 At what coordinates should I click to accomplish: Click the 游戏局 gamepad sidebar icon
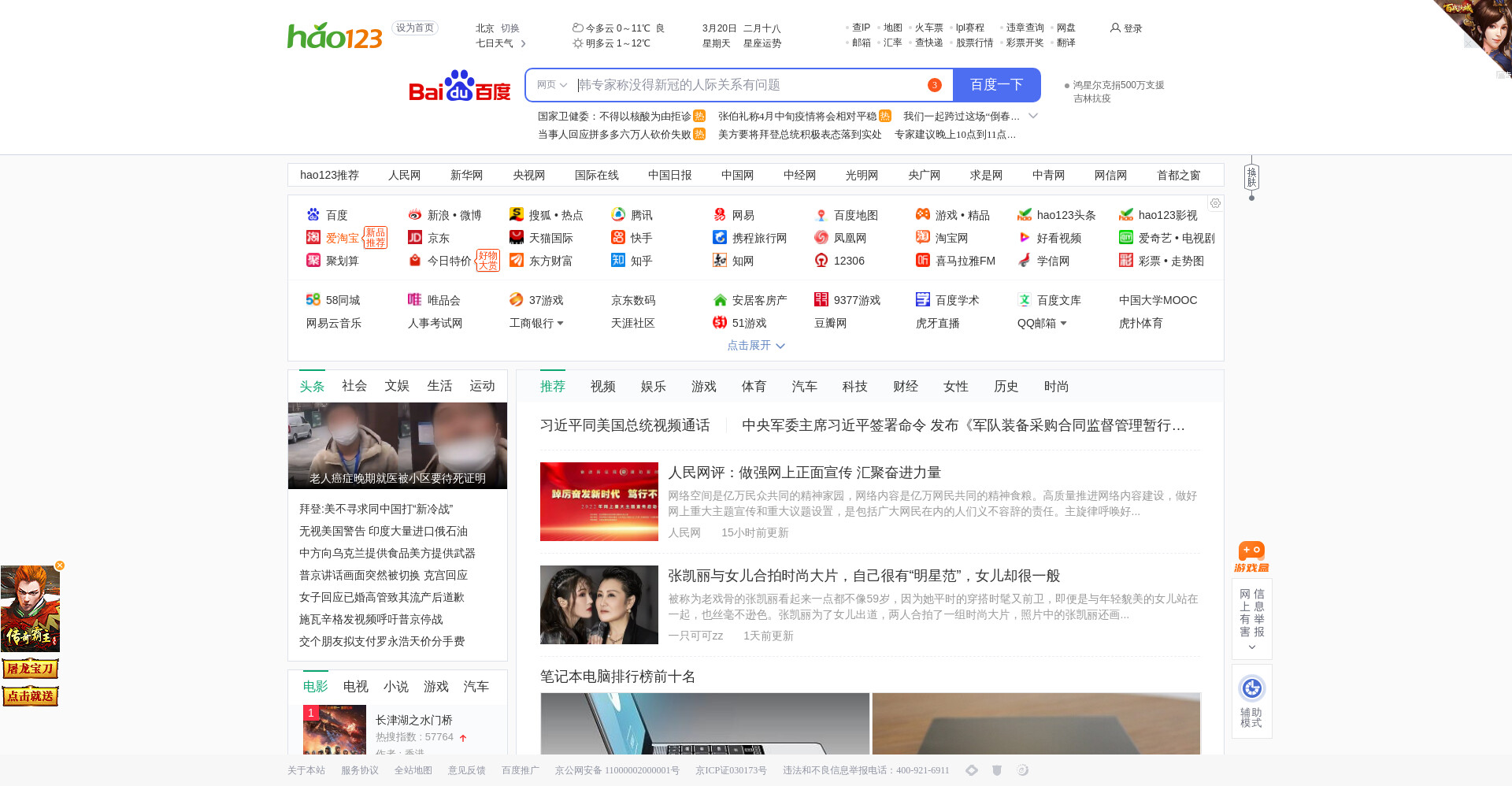pyautogui.click(x=1251, y=557)
